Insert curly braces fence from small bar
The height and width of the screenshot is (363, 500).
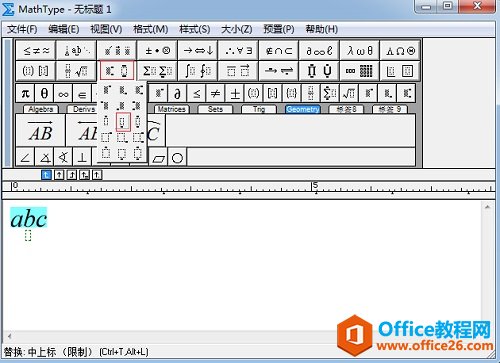click(292, 93)
